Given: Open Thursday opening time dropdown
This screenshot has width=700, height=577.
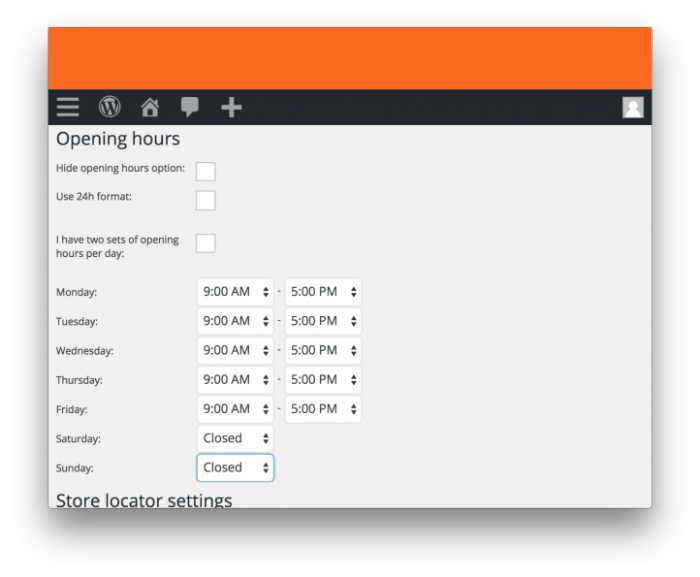Looking at the screenshot, I should coord(235,380).
